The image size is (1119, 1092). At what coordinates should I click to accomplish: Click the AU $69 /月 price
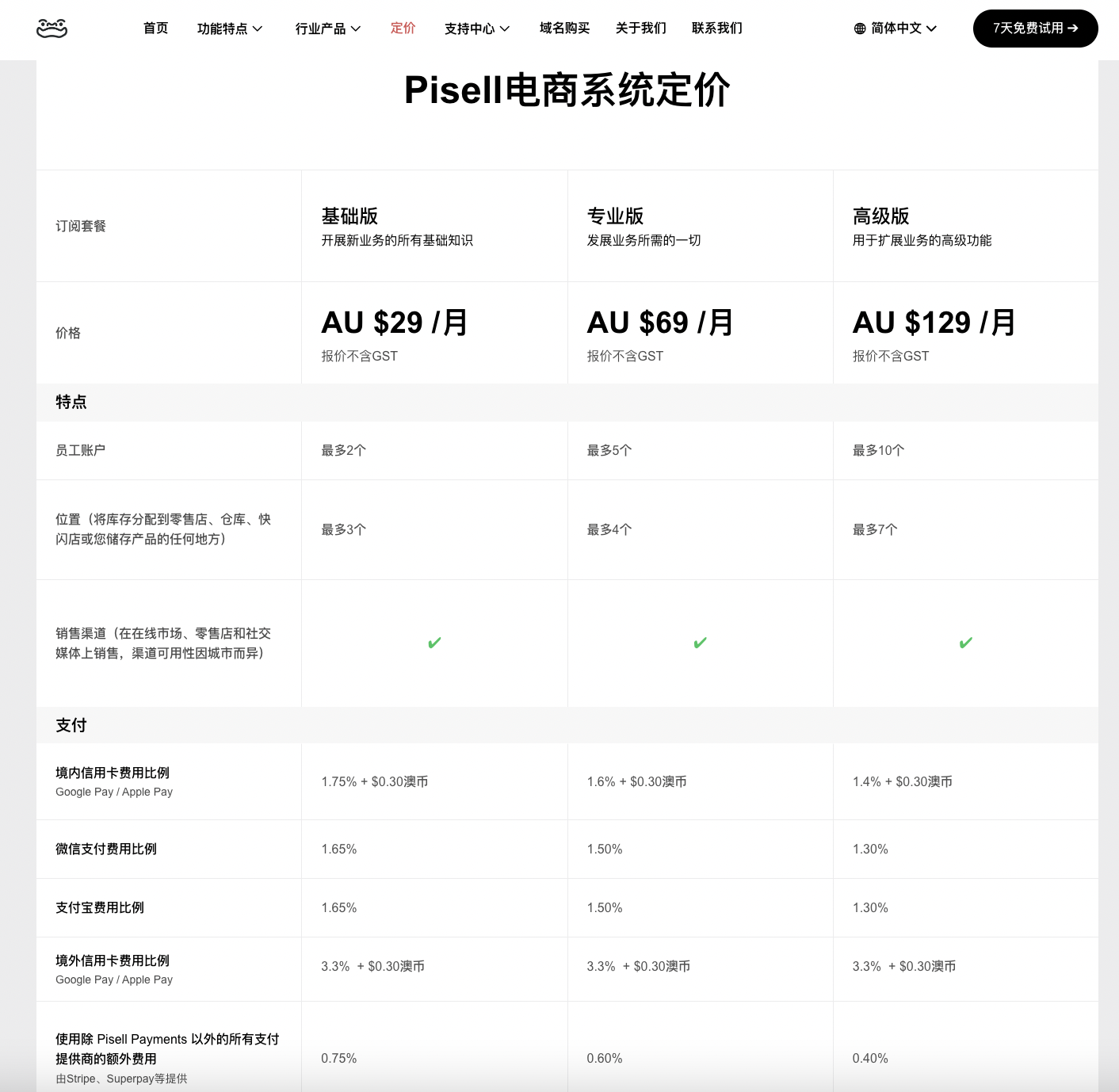659,323
